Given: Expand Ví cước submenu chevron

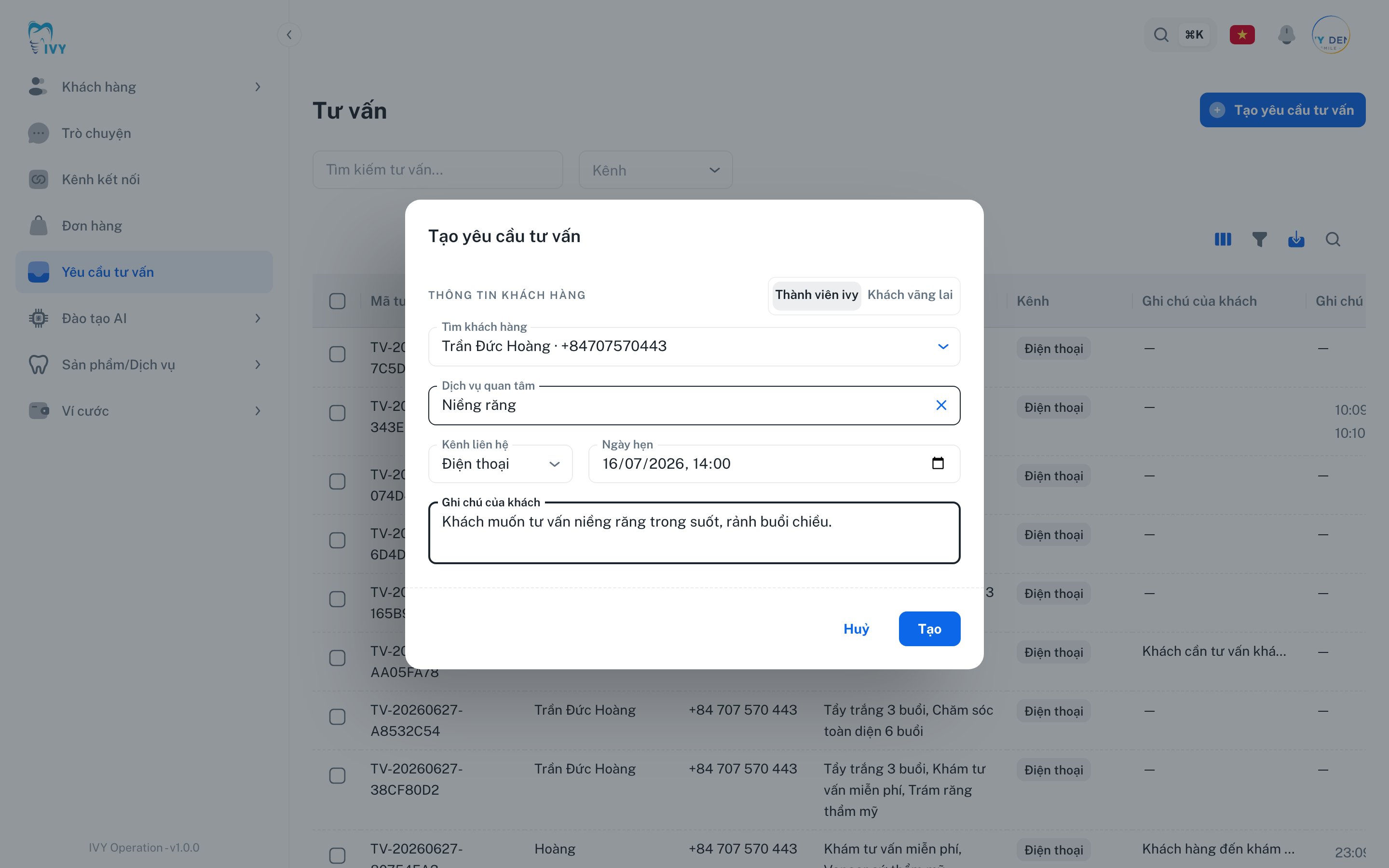Looking at the screenshot, I should pyautogui.click(x=258, y=411).
